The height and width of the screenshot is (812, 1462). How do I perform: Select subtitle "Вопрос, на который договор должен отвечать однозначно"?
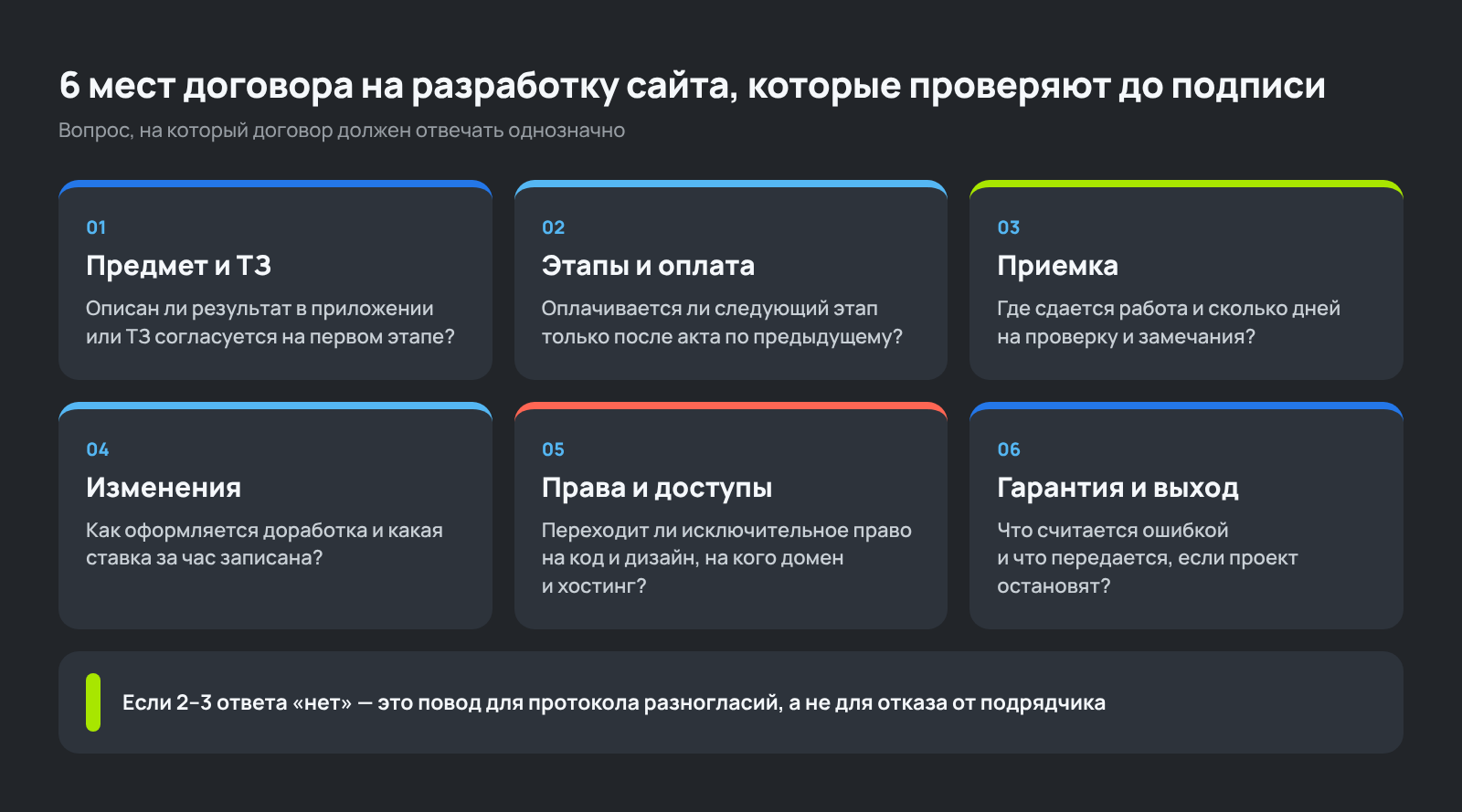point(342,131)
